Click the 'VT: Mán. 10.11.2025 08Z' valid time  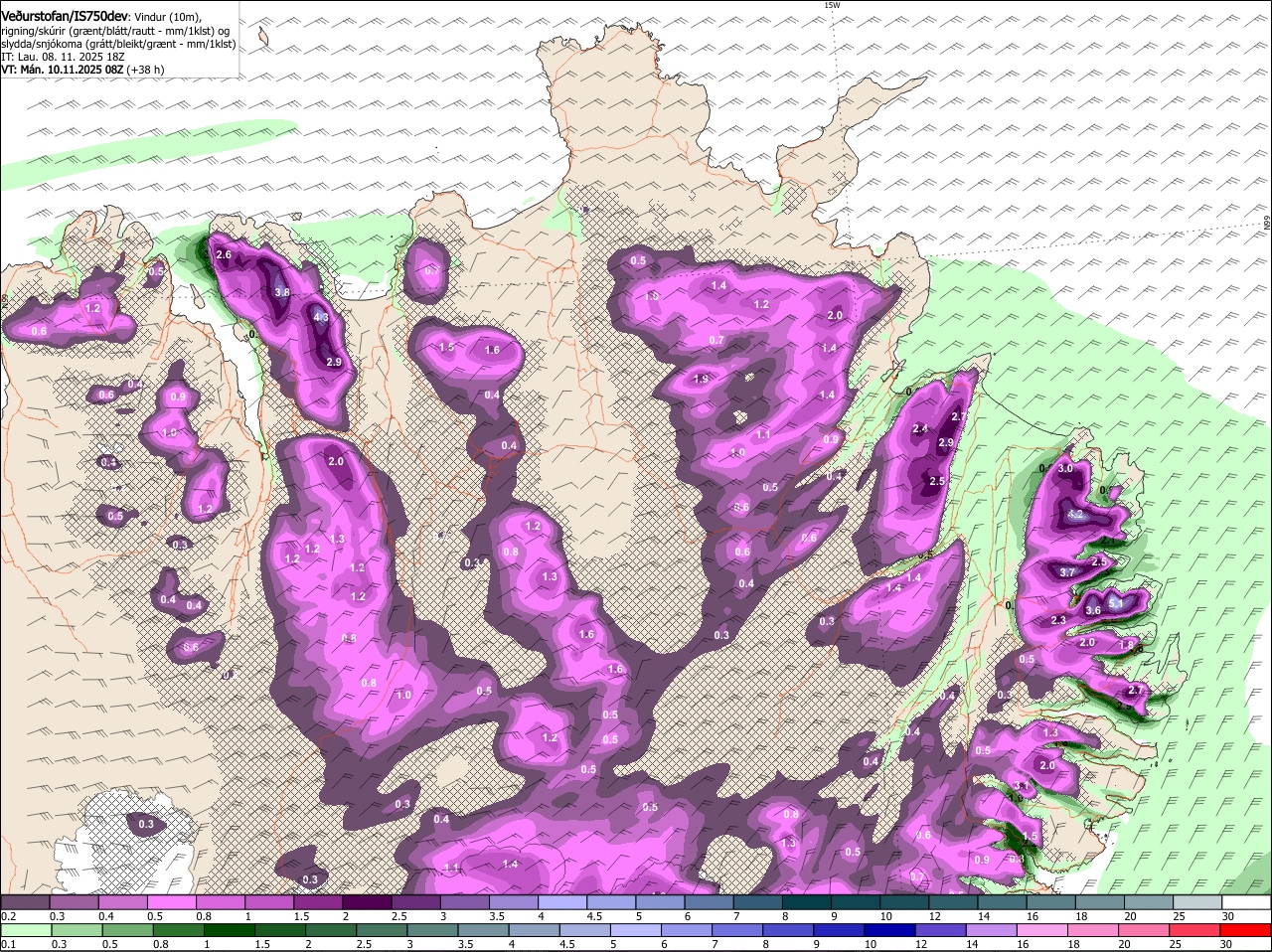[x=63, y=70]
